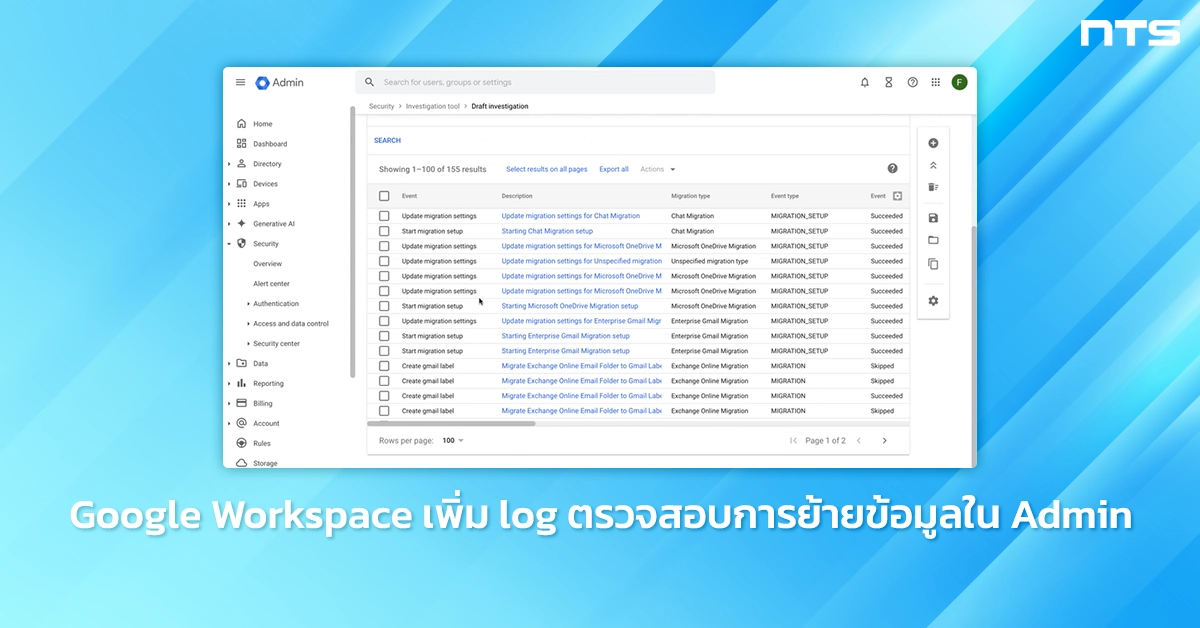Tick the header select-all checkbox

(384, 196)
